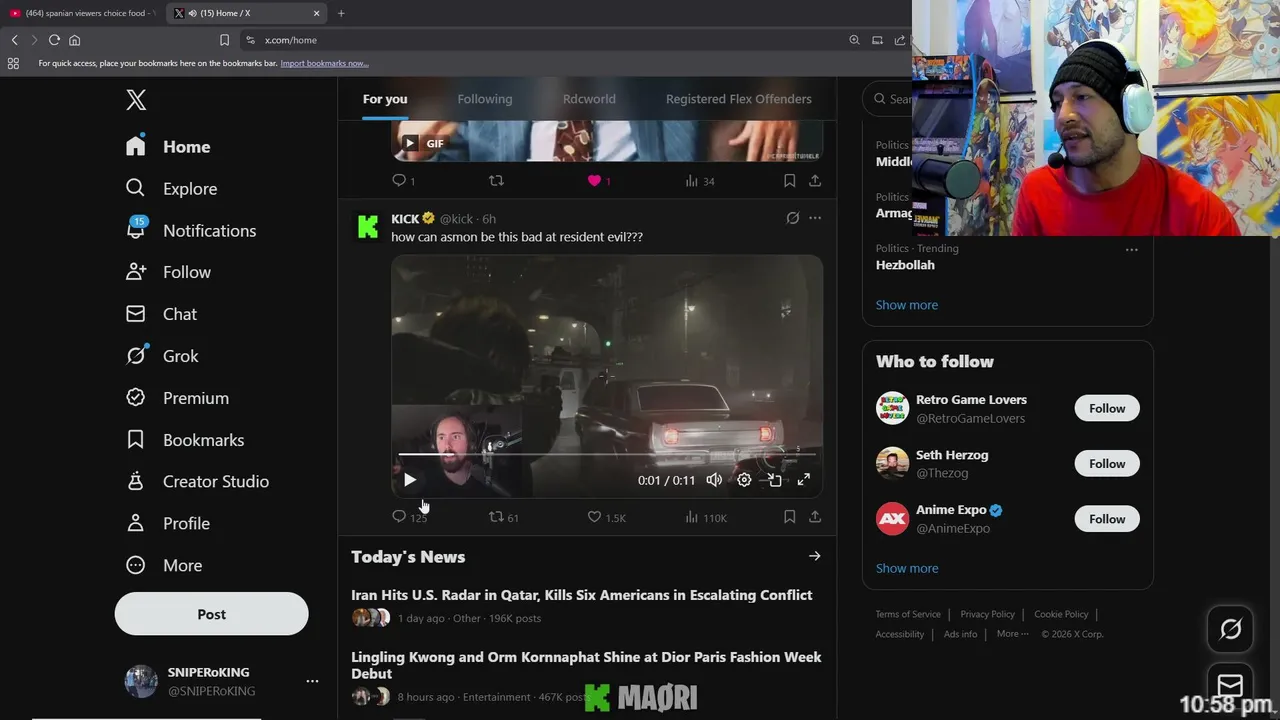Reload the page in browser toolbar
The width and height of the screenshot is (1280, 720).
point(54,40)
